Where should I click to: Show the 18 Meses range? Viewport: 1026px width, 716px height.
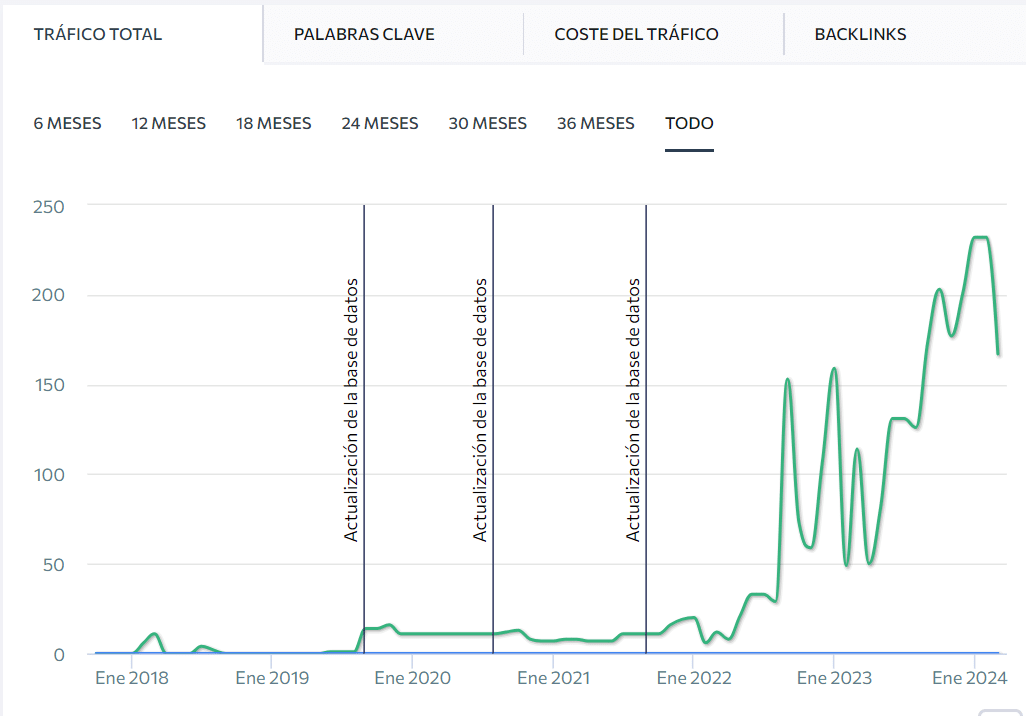tap(273, 123)
